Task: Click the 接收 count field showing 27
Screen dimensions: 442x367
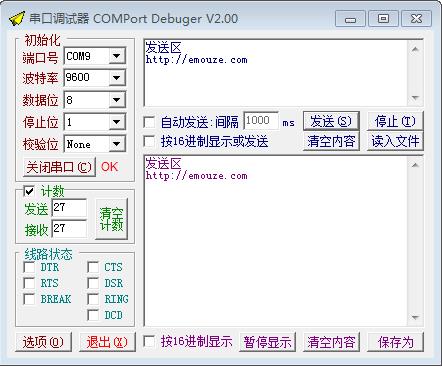Action: (x=69, y=229)
